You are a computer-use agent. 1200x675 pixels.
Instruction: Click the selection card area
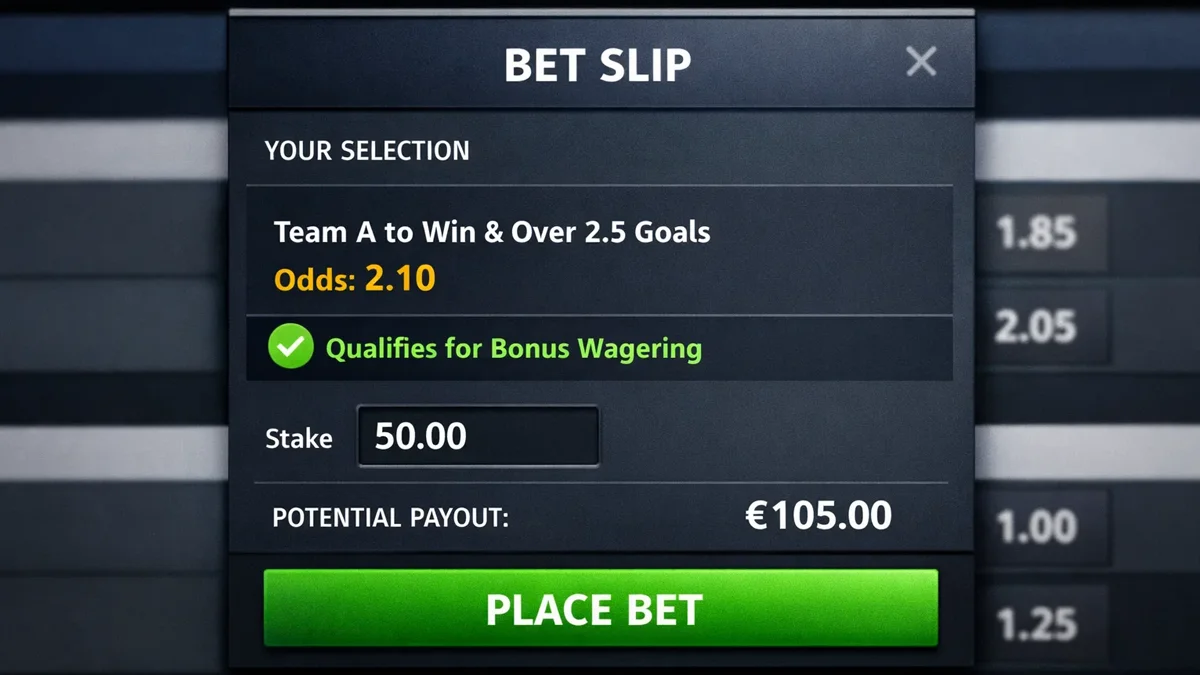pos(599,250)
